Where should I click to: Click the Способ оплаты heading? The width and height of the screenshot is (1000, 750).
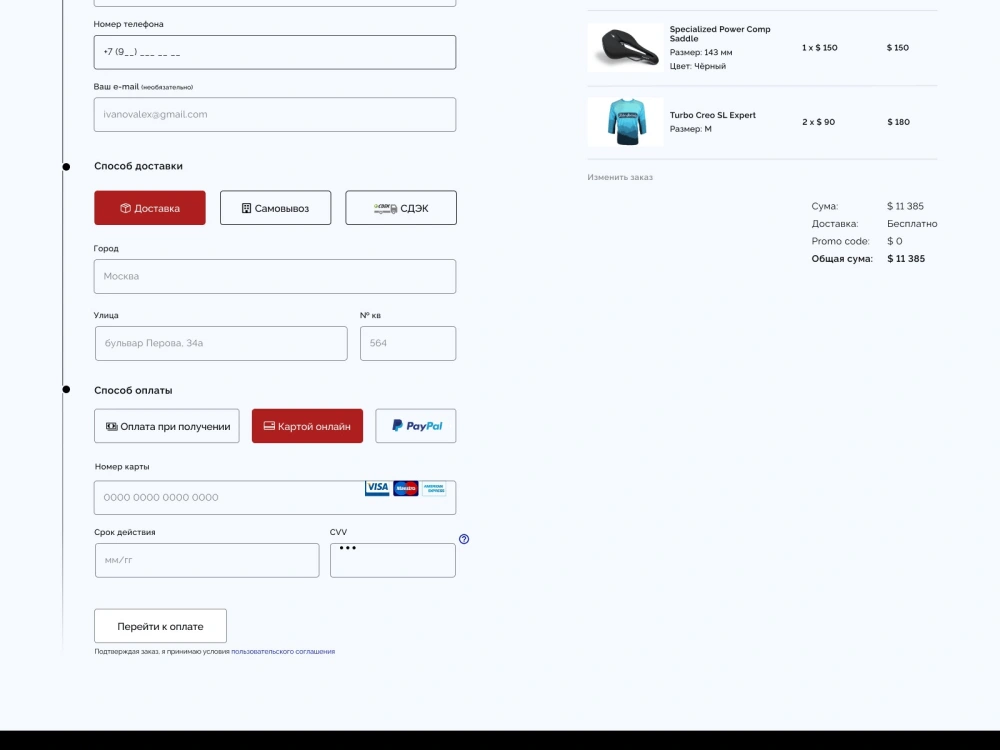(x=133, y=390)
